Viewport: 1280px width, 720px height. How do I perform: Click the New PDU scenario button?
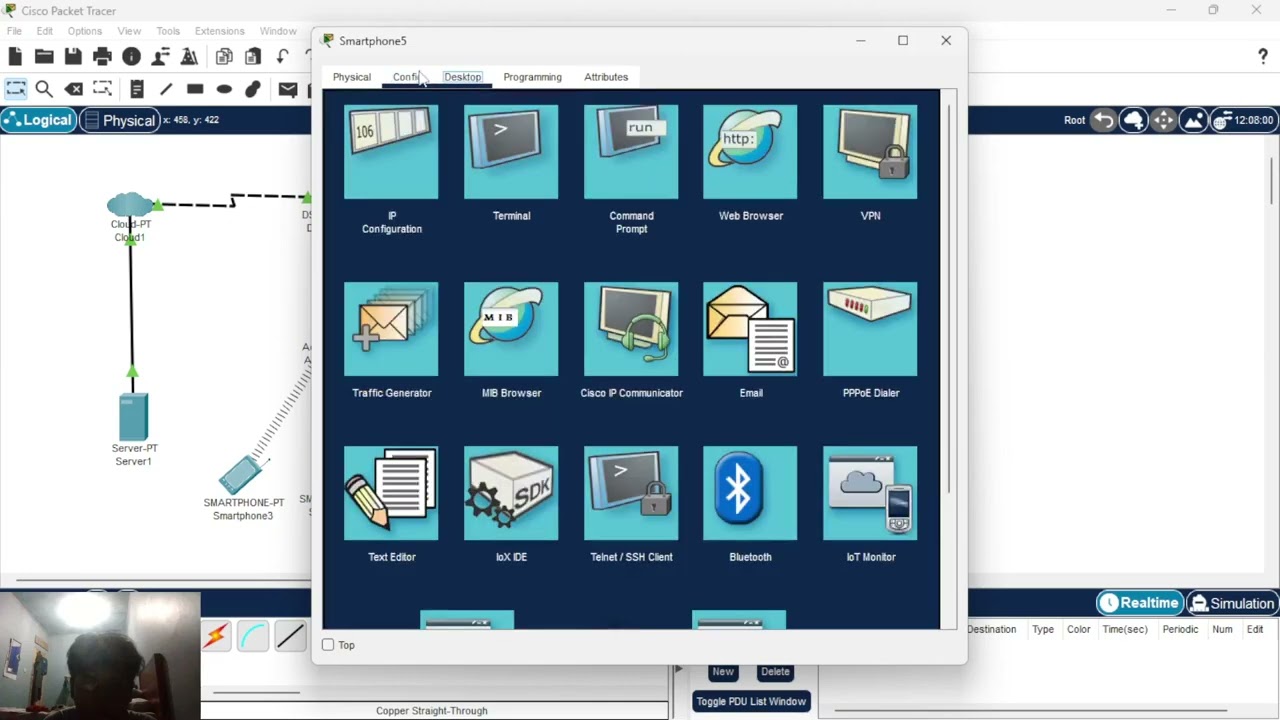pyautogui.click(x=723, y=672)
